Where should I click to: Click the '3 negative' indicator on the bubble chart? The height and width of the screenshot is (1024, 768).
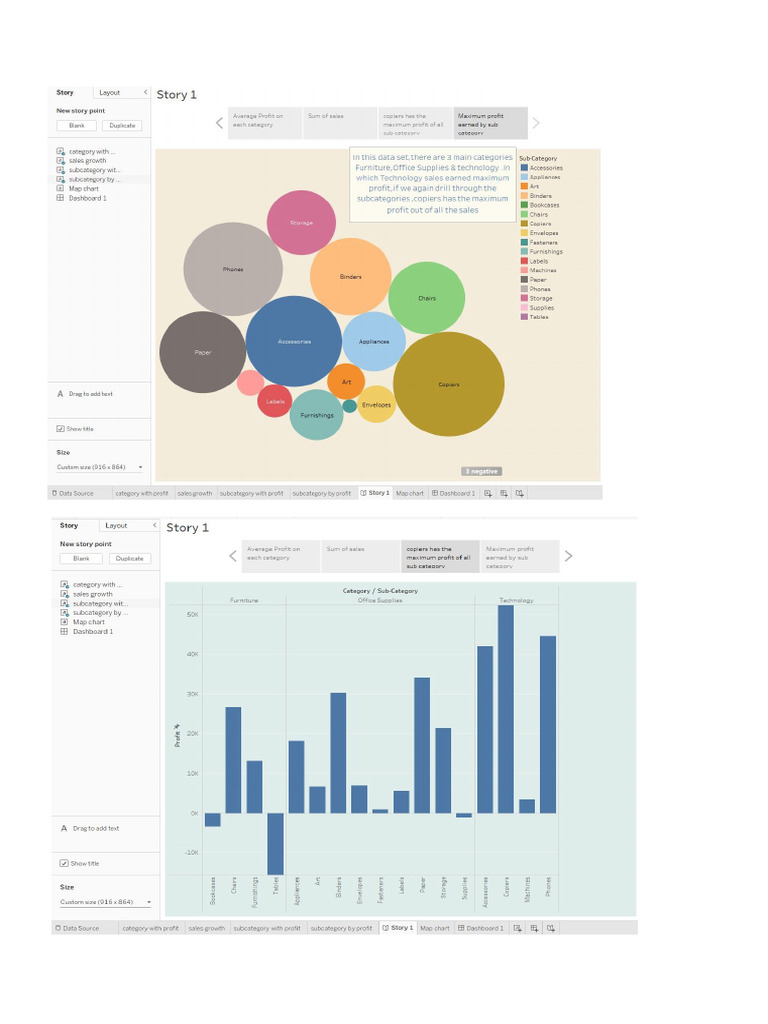point(482,471)
